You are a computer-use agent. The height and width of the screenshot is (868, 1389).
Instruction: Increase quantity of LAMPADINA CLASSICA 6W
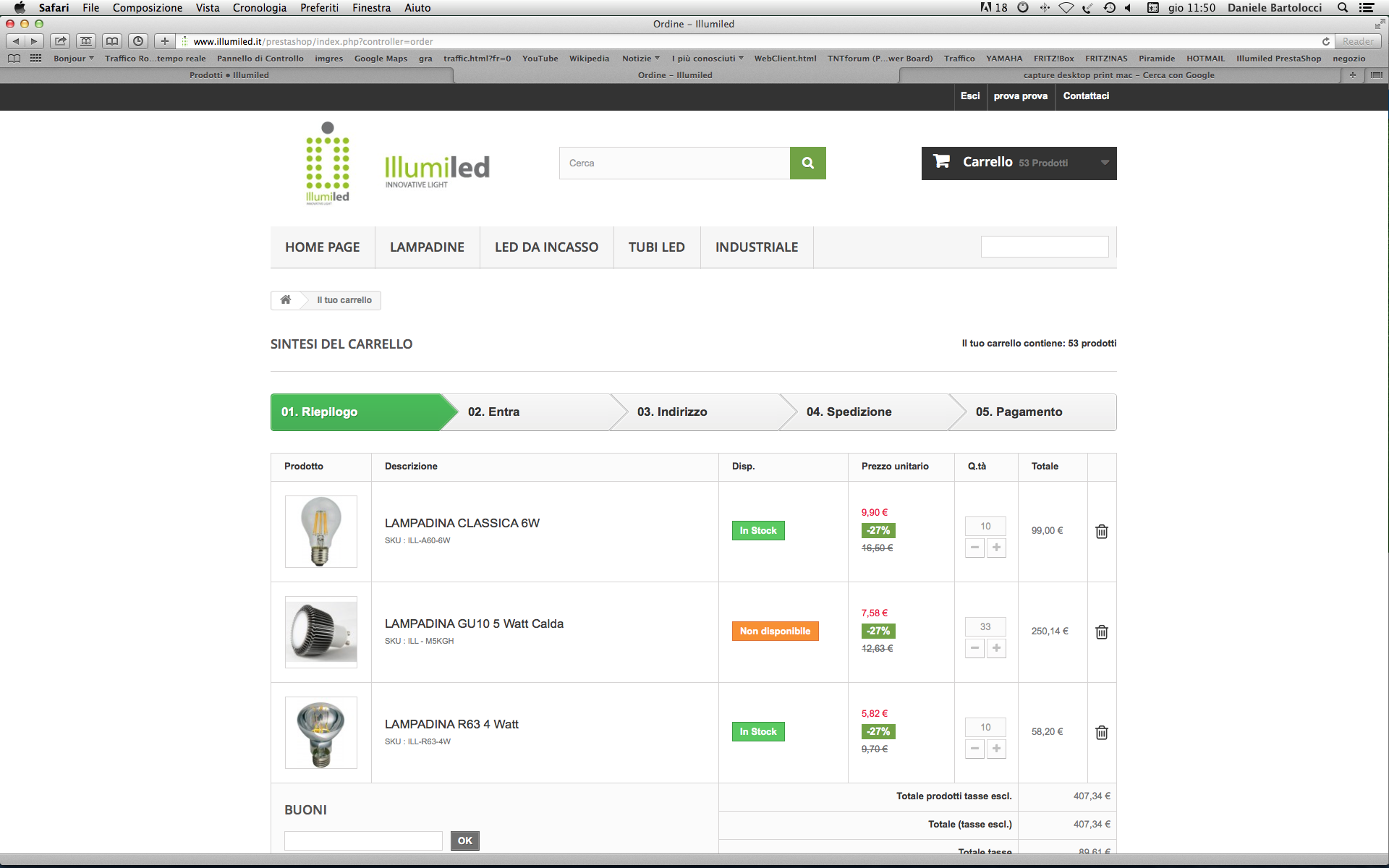point(996,548)
